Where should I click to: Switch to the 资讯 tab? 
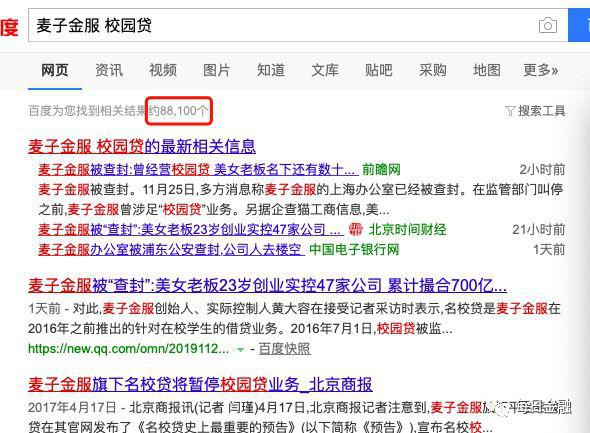(x=109, y=70)
